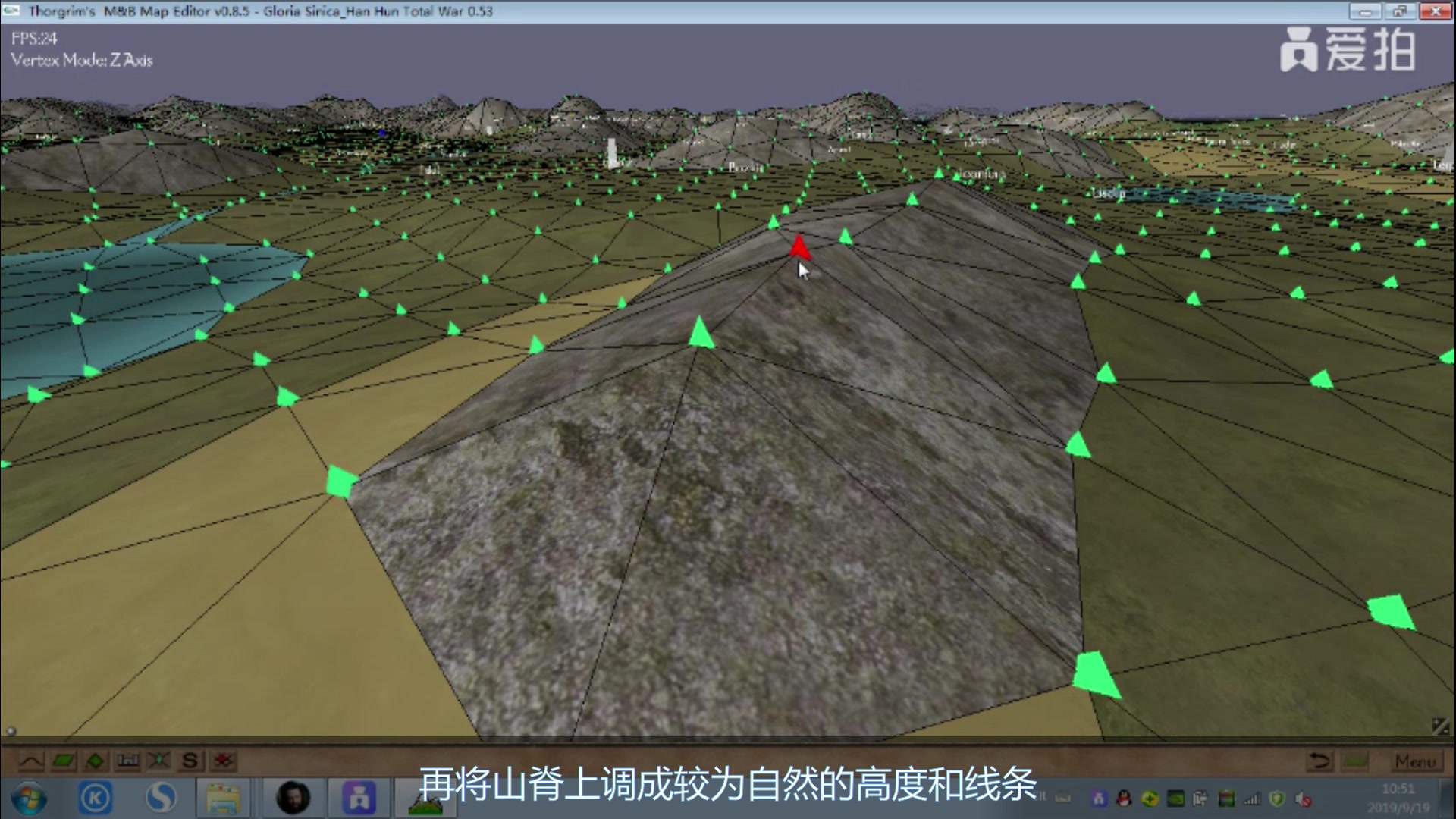
Task: Select the red star tool icon
Action: coord(223,760)
